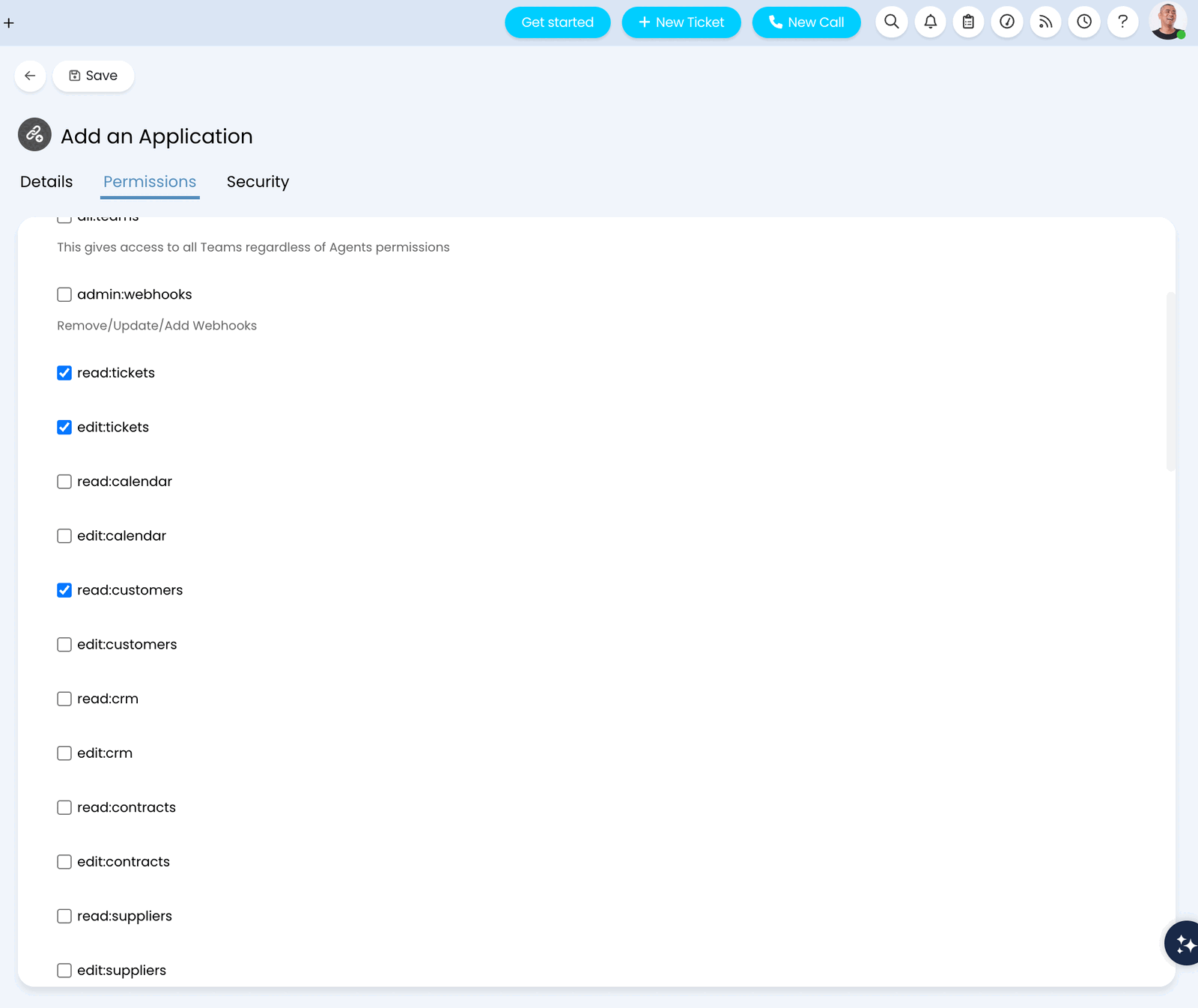The image size is (1198, 1008).
Task: Tick the edit:crm checkbox
Action: [x=64, y=753]
